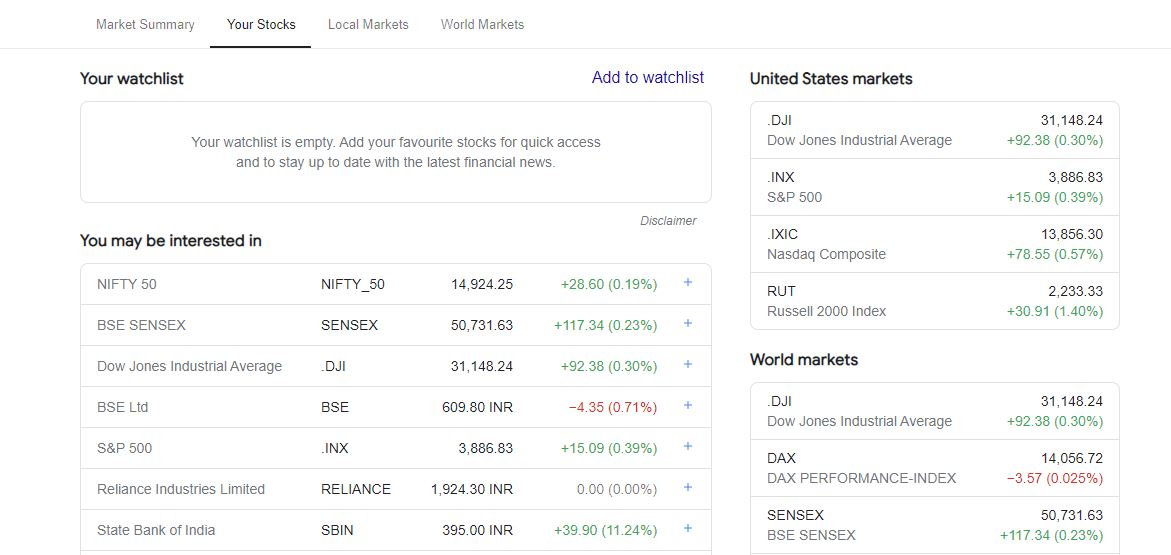This screenshot has height=555, width=1171.
Task: Click 13,856.30 Nasdaq value
Action: pyautogui.click(x=1072, y=235)
